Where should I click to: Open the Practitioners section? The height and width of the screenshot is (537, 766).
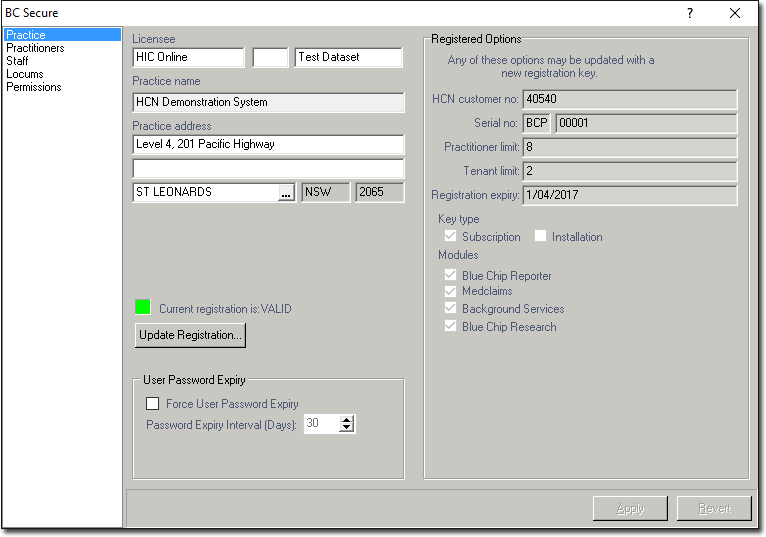(35, 48)
